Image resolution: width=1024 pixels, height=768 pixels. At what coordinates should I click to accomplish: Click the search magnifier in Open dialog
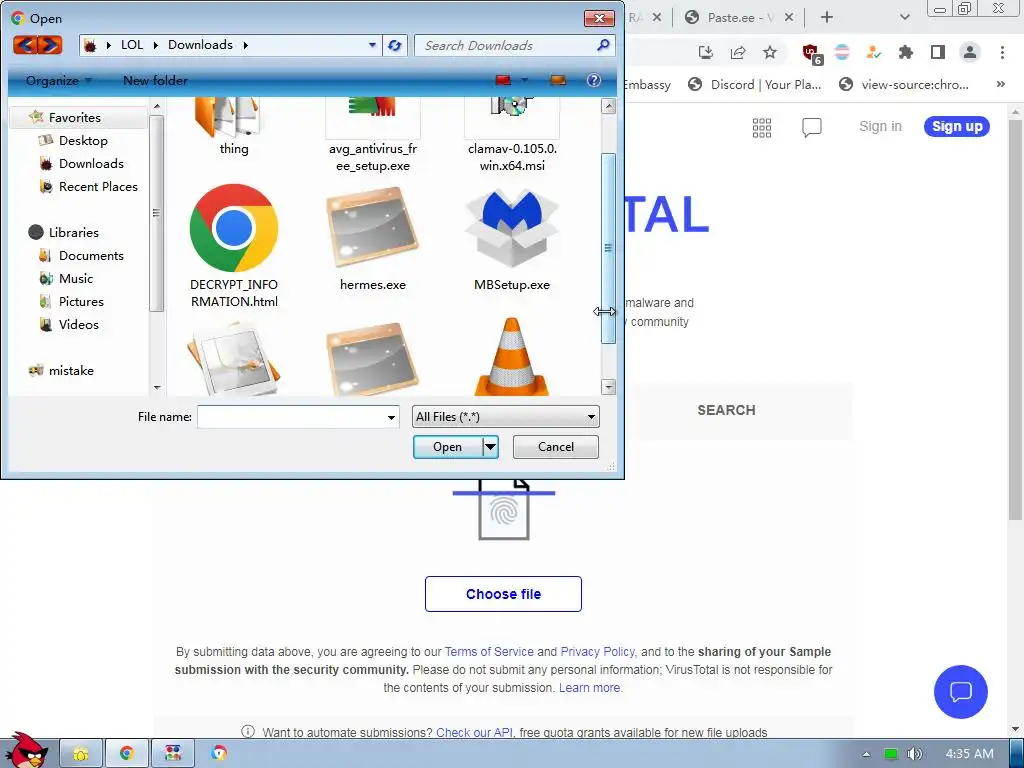tap(603, 45)
